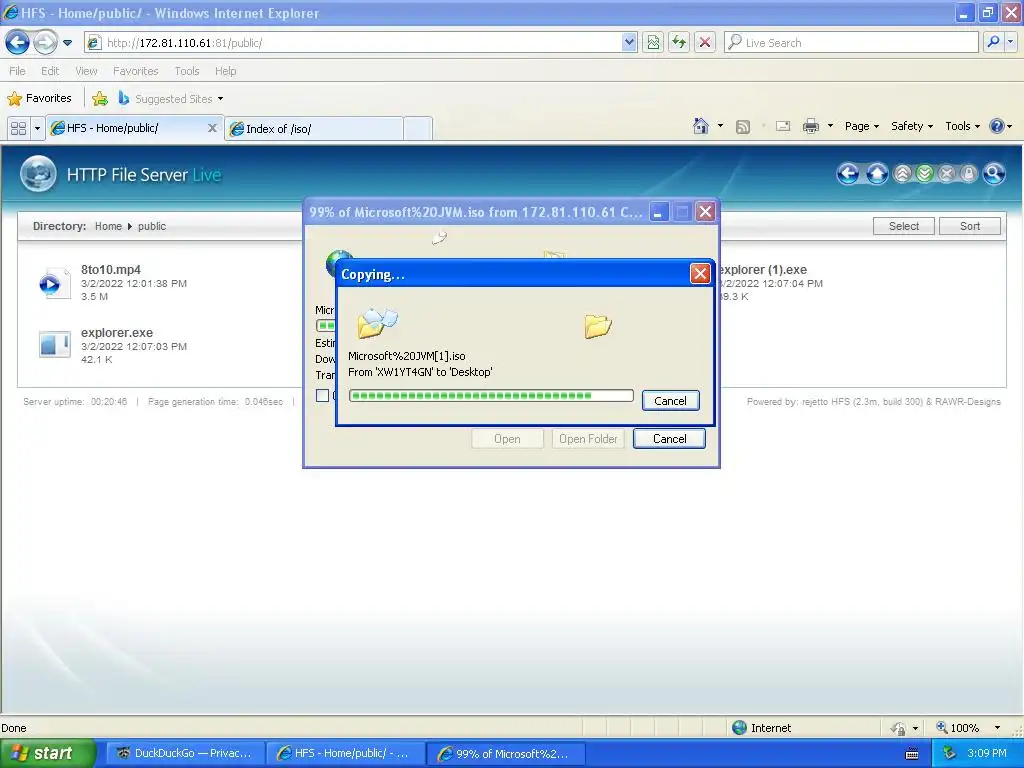Toggle Compatibility View icon
The image size is (1024, 768).
[x=653, y=43]
